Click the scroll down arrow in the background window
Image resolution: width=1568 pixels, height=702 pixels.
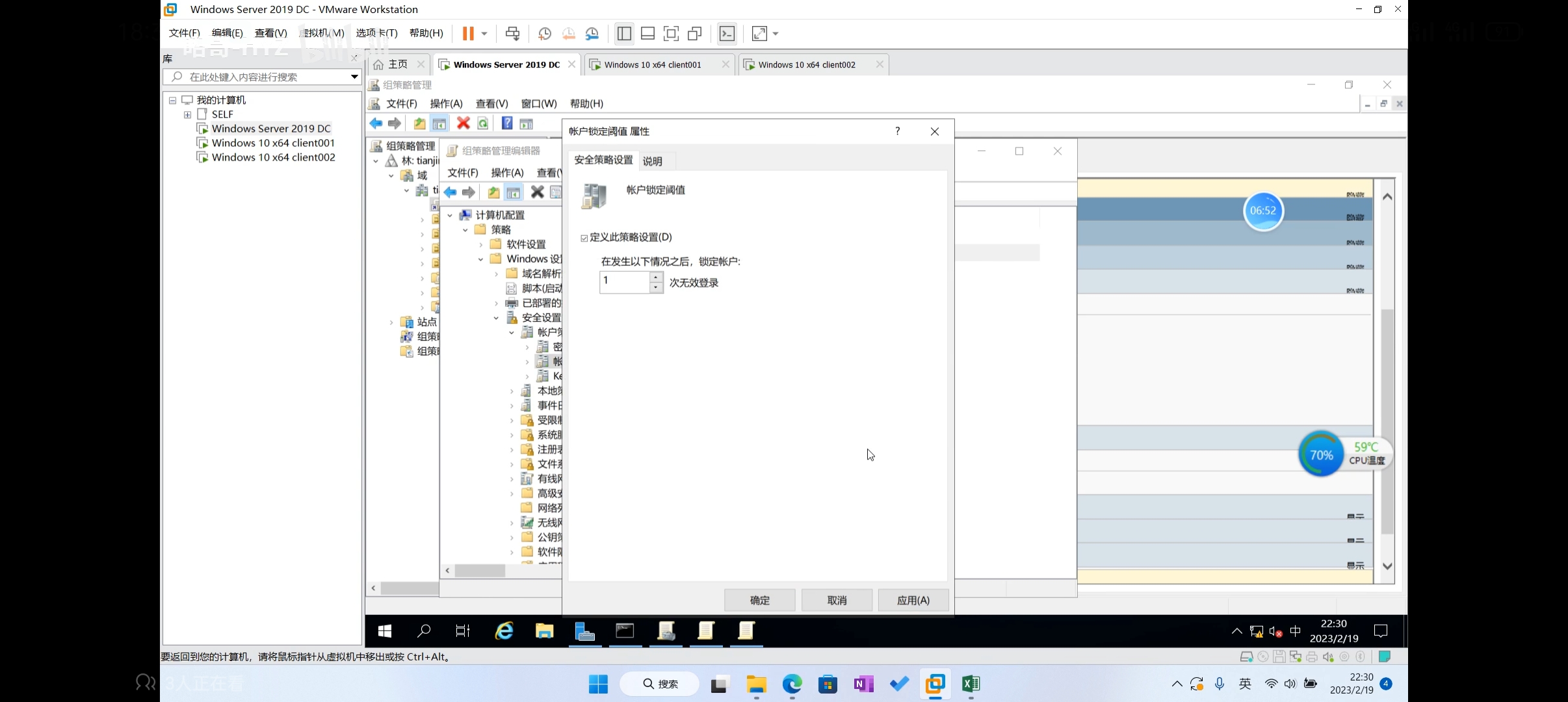(x=1387, y=566)
